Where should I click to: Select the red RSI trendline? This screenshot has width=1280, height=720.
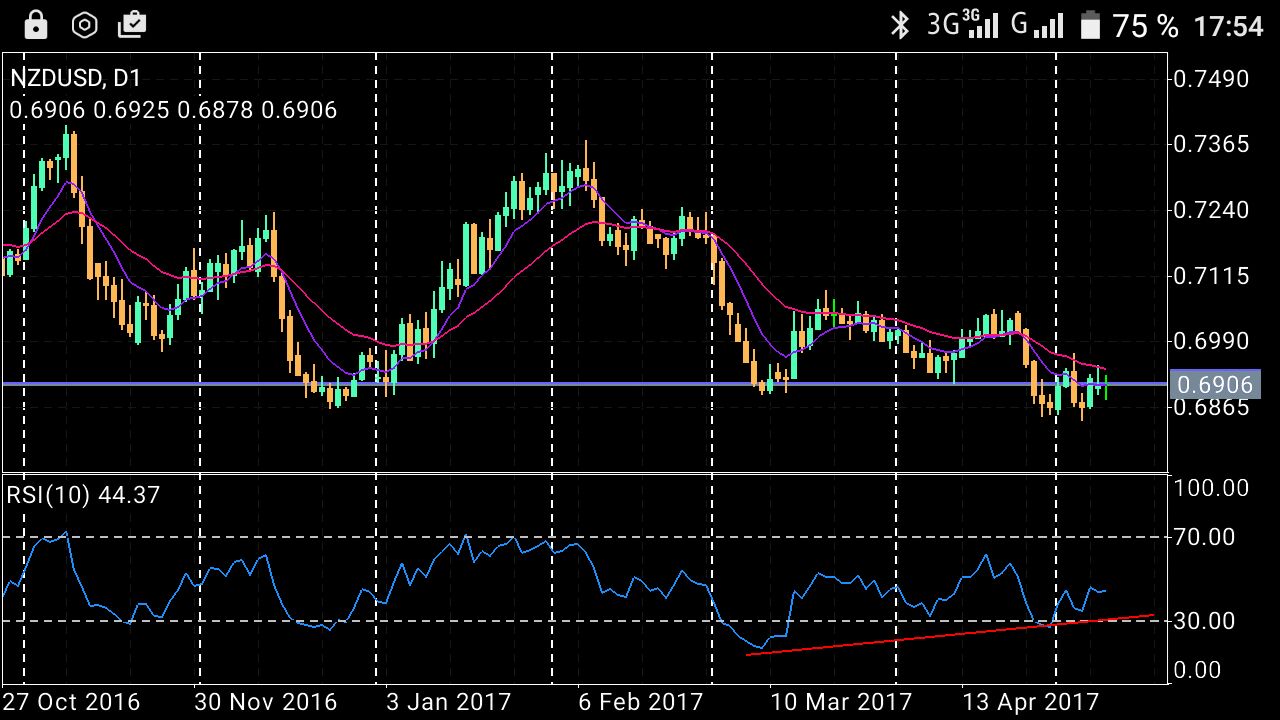950,635
